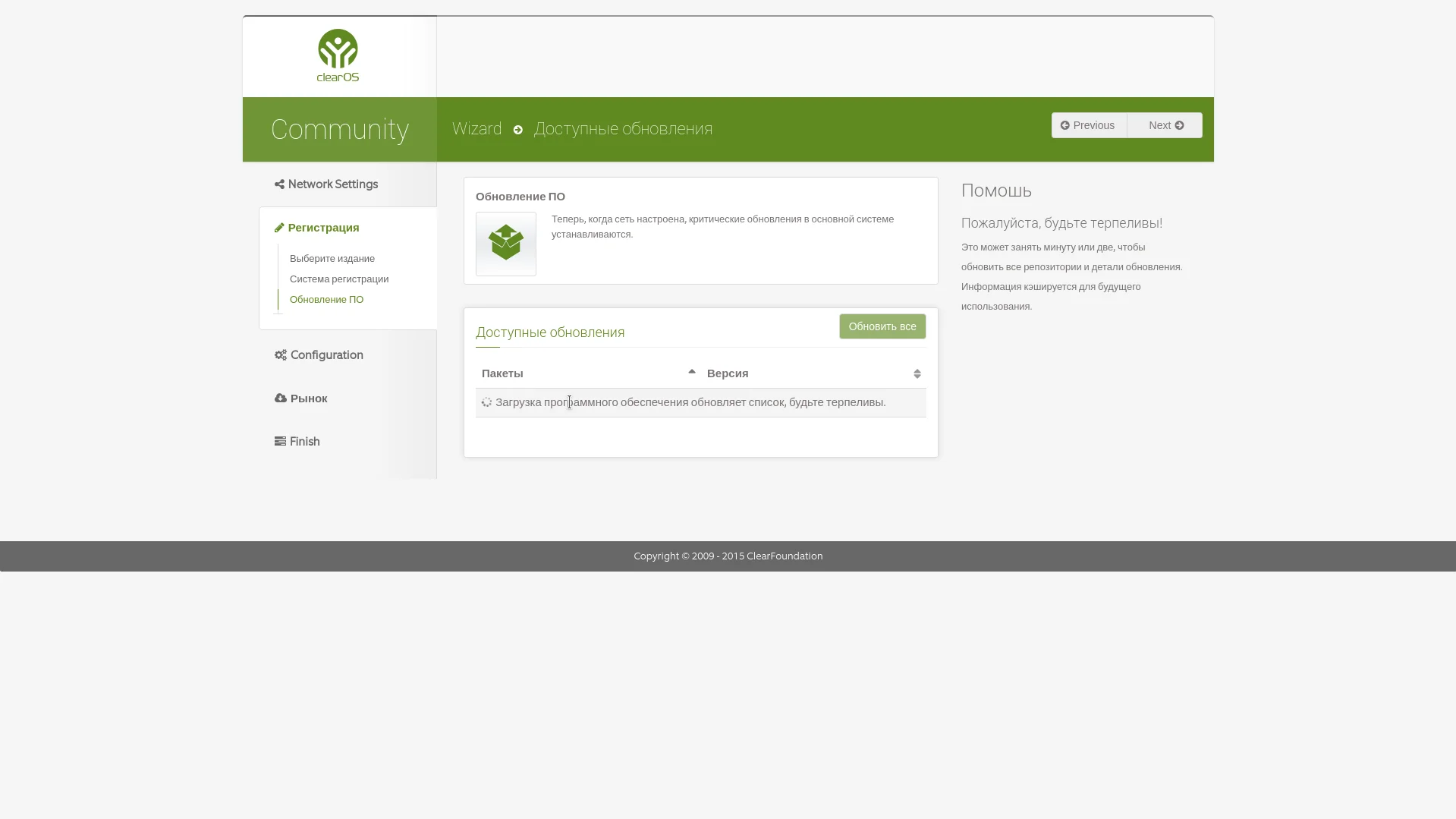Click the Загрузка программного обеспечения status row

[x=701, y=402]
